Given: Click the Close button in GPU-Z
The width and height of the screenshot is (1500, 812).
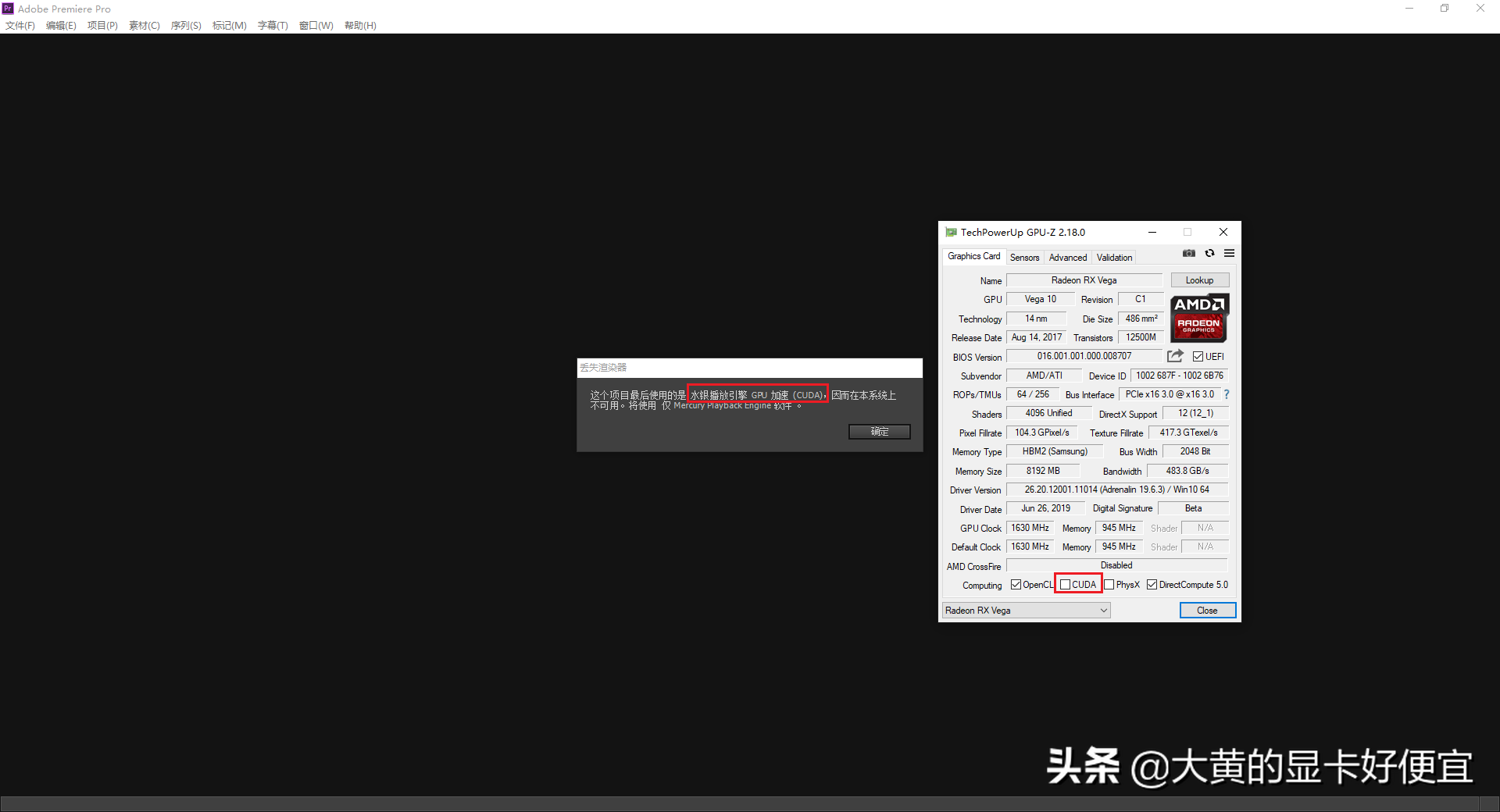Looking at the screenshot, I should coord(1207,611).
